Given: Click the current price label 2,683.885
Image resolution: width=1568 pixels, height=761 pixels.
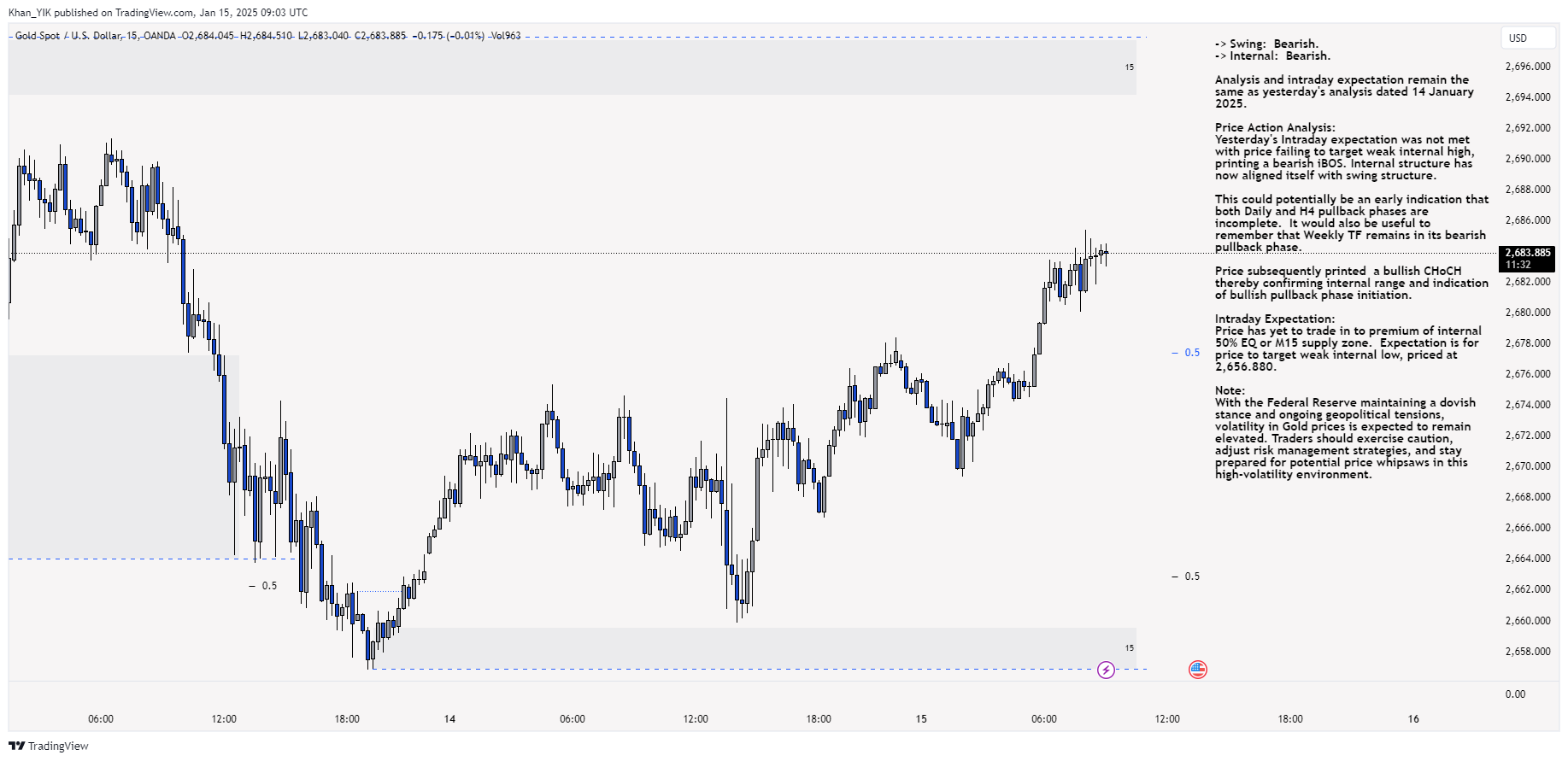Looking at the screenshot, I should coord(1527,253).
